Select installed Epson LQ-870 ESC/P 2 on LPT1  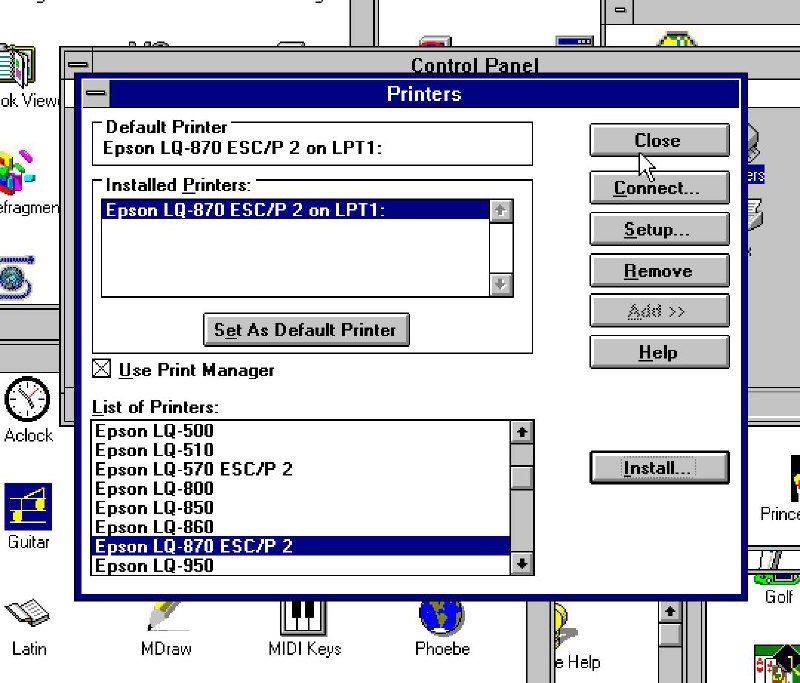(x=295, y=210)
